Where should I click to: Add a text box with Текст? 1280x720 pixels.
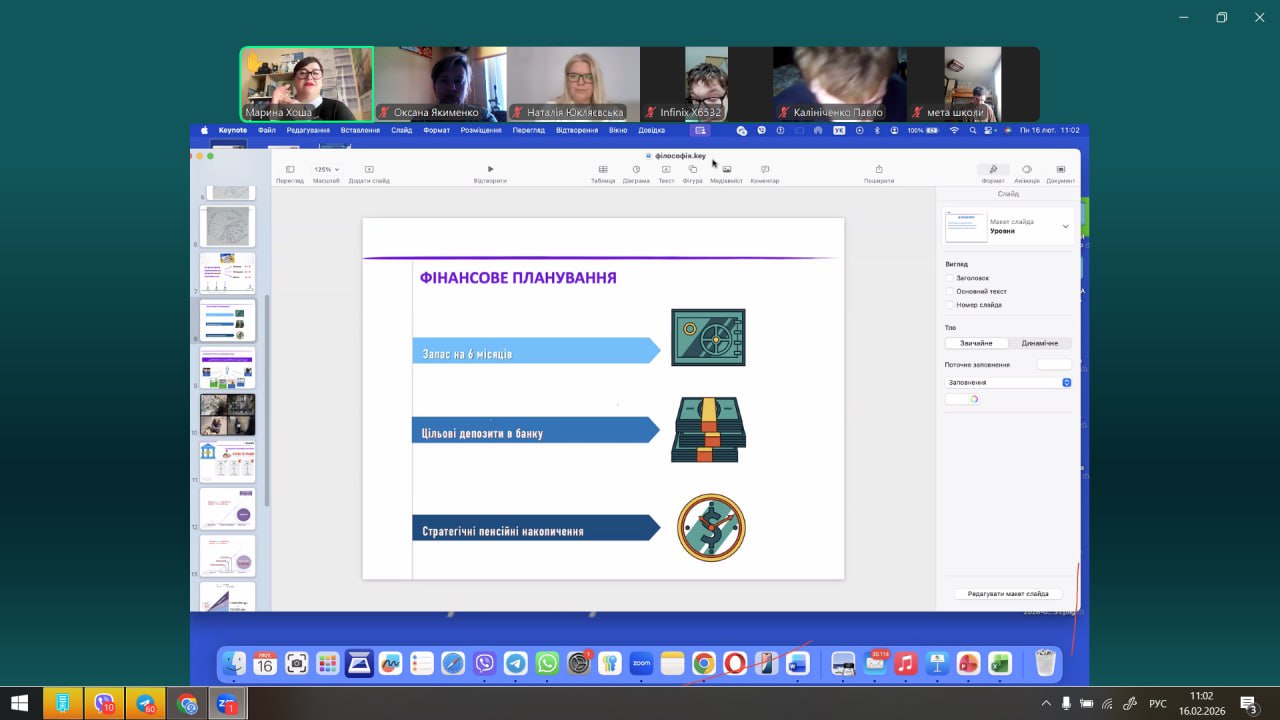pos(665,170)
